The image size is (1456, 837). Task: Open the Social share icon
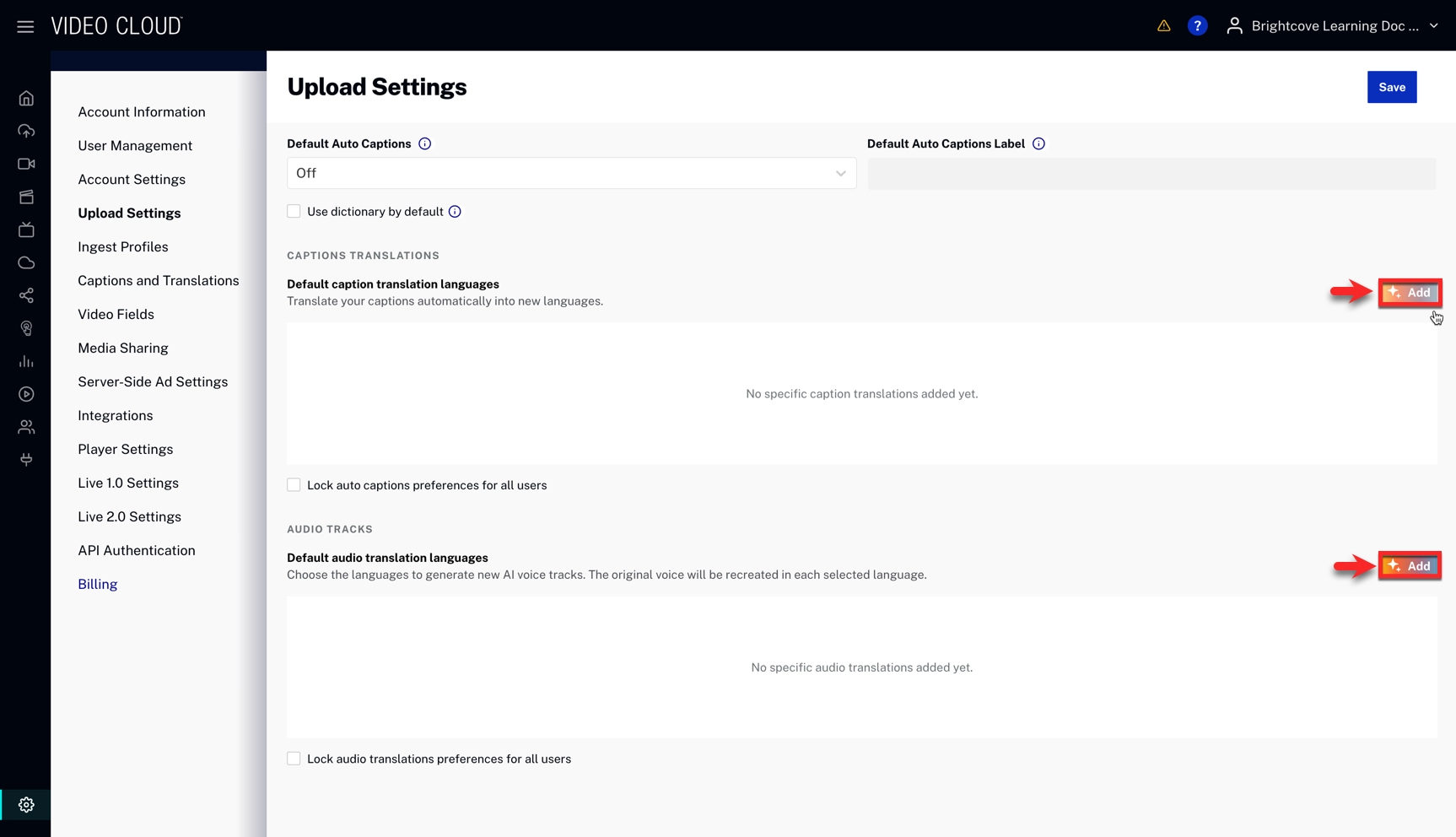tap(26, 296)
